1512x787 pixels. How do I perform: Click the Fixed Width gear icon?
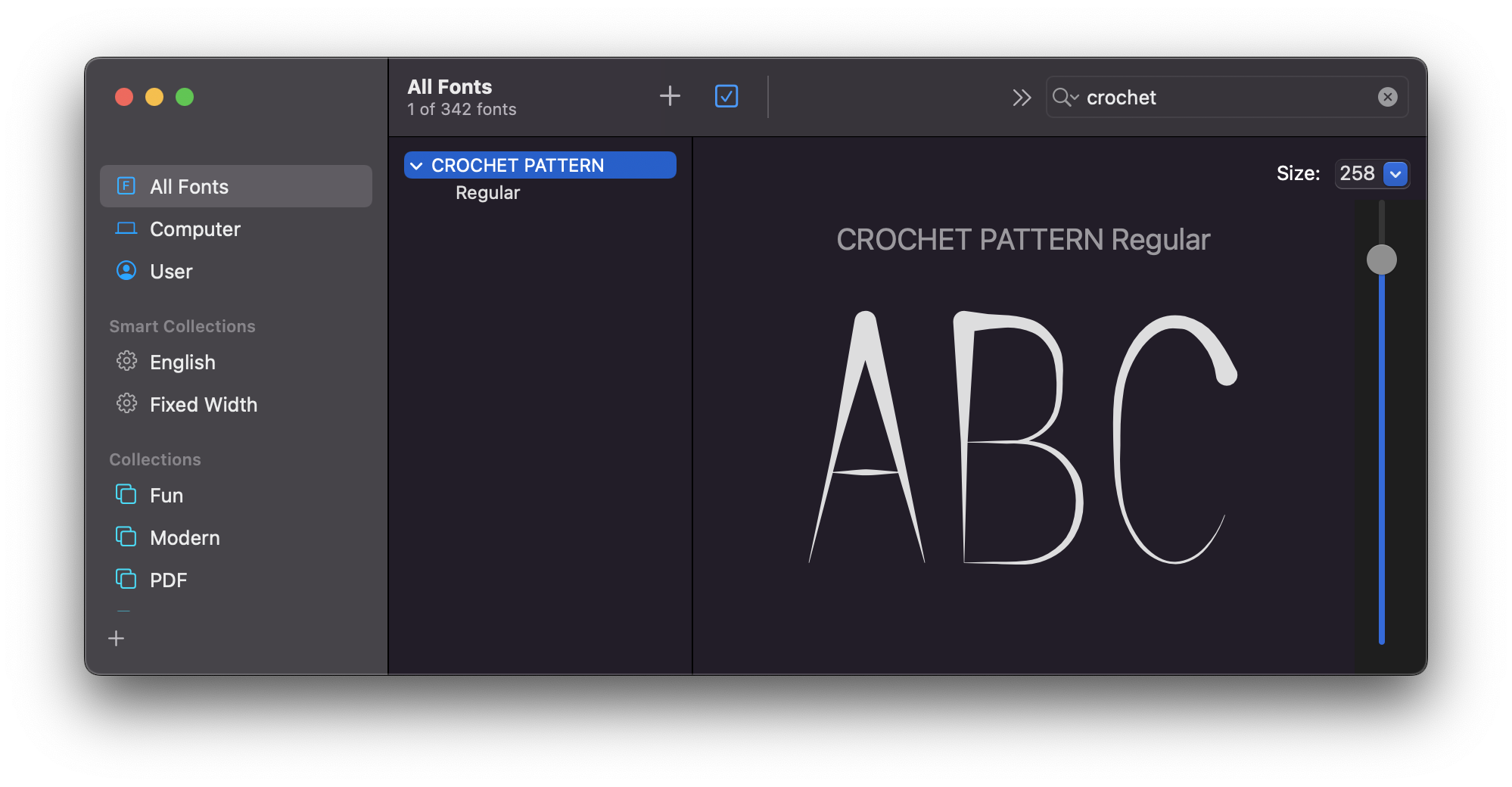pos(126,403)
